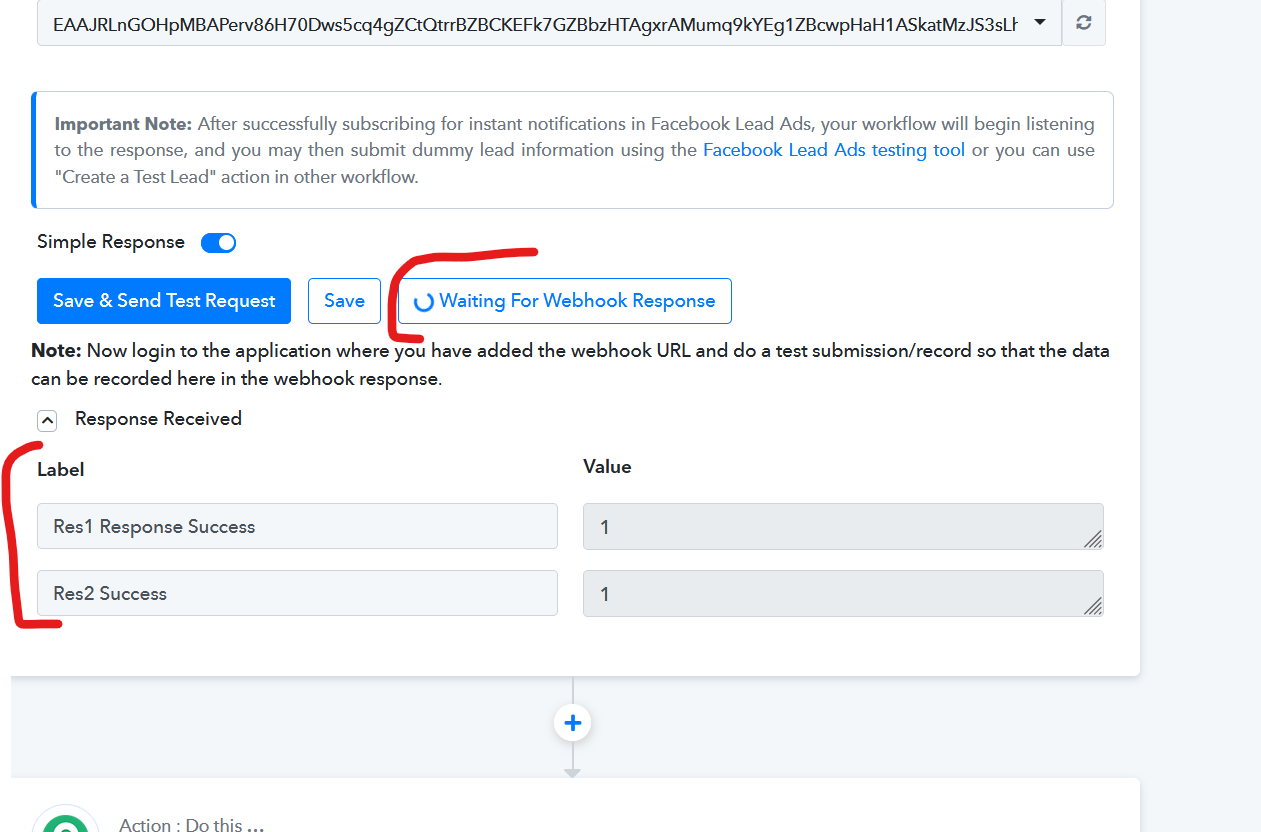Image resolution: width=1261 pixels, height=832 pixels.
Task: Select the Res1 Response Success label field
Action: coord(297,526)
